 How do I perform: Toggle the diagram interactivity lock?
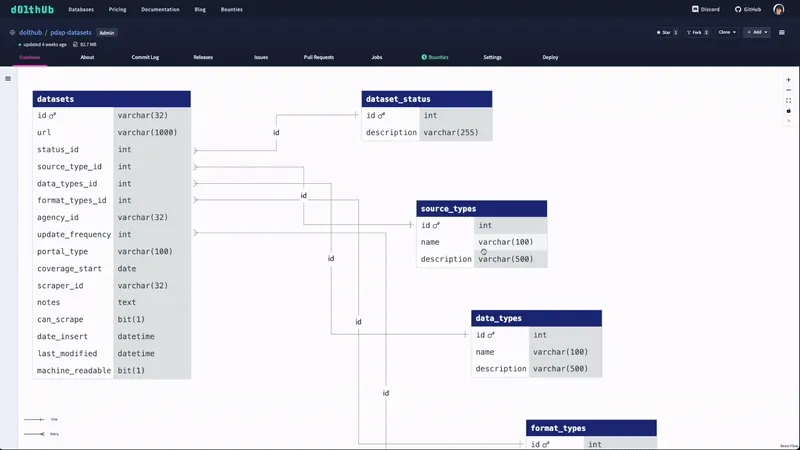click(789, 111)
